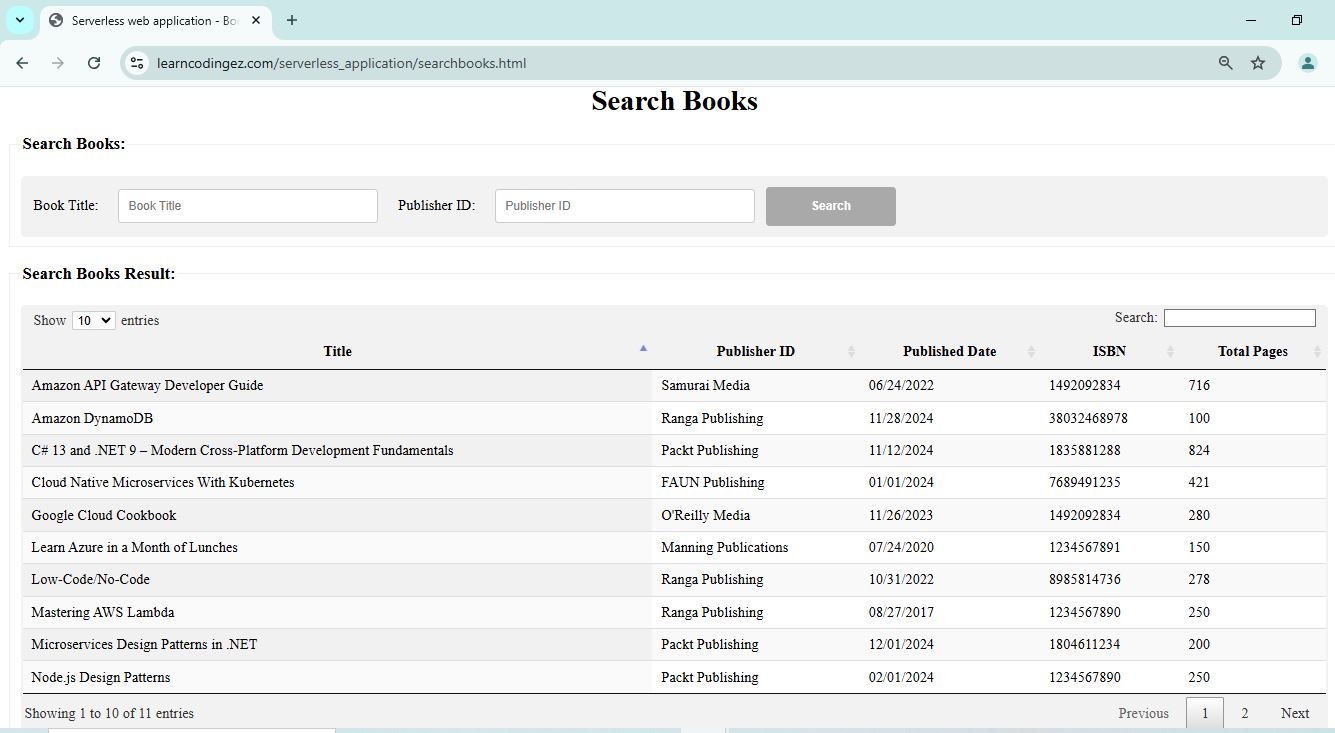The height and width of the screenshot is (733, 1335).
Task: Open the tab search chevron button
Action: pyautogui.click(x=19, y=20)
